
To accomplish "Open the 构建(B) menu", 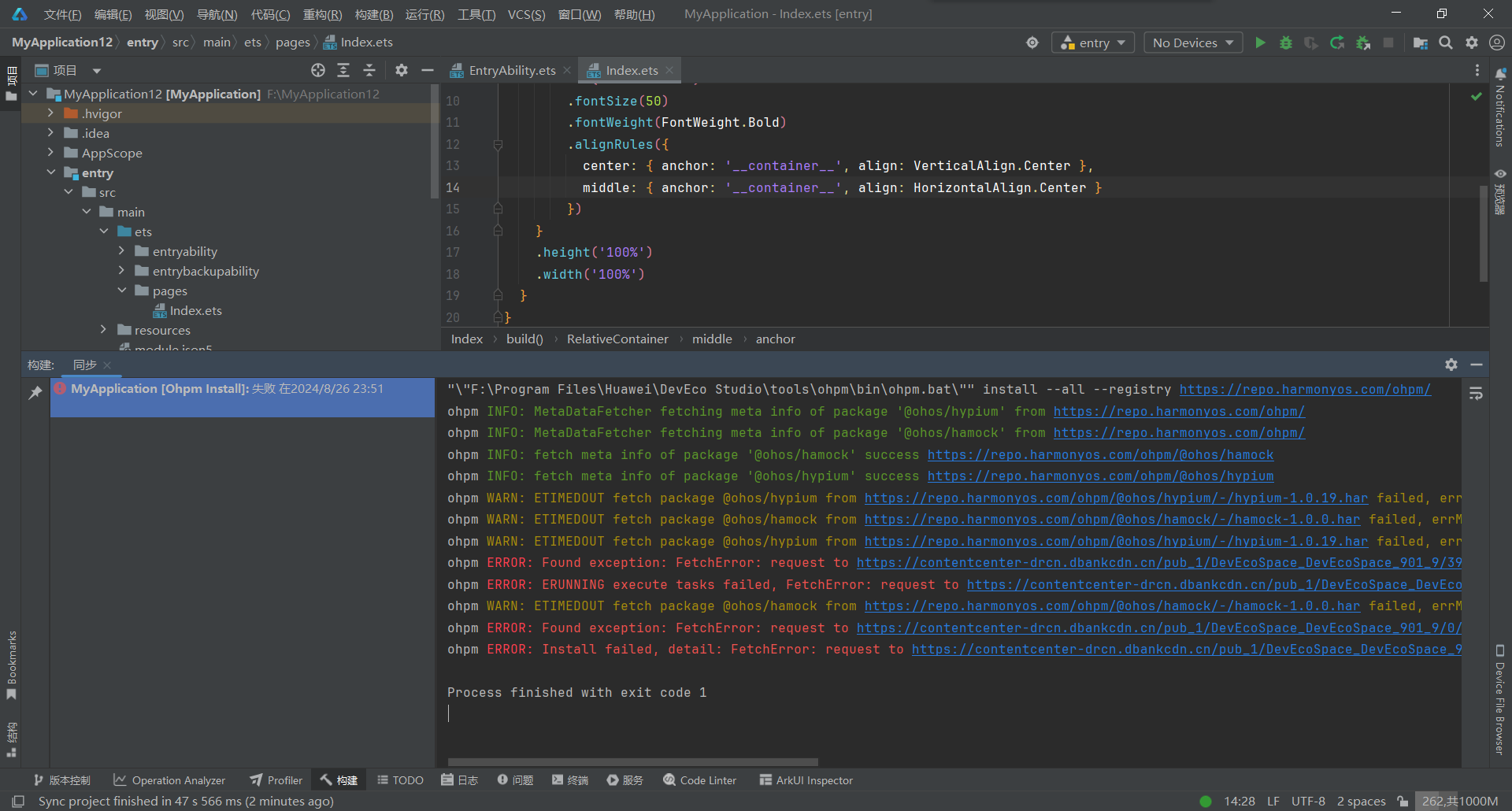I will 374,14.
